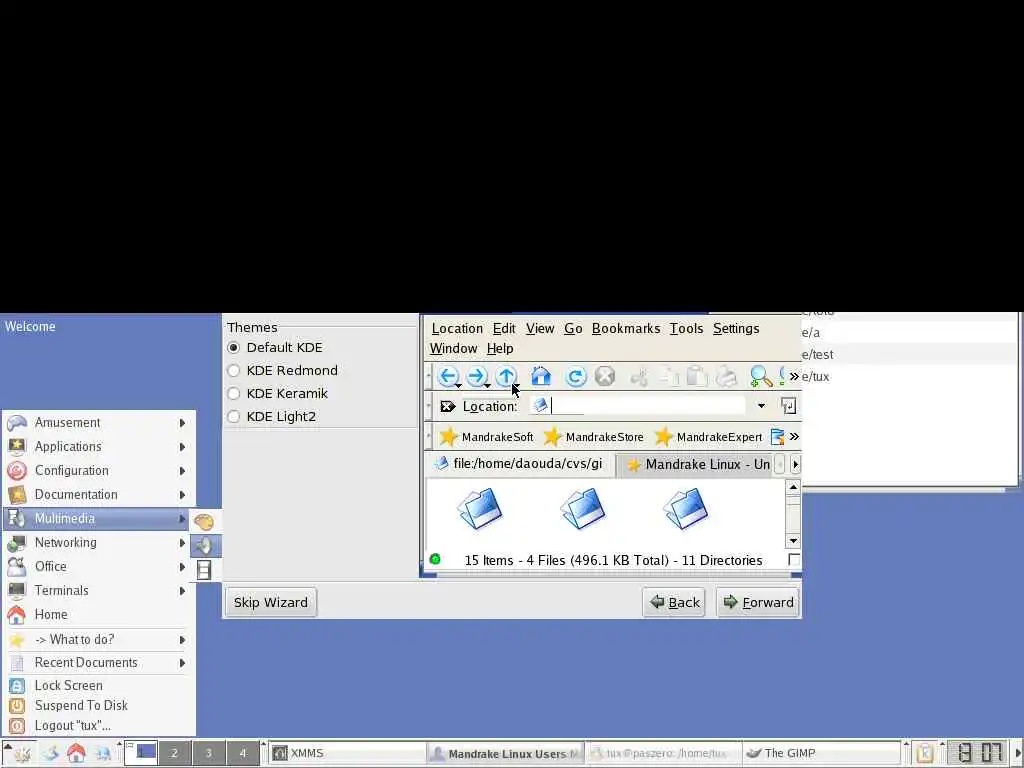Click the home icon in the panel
Viewport: 1024px width, 768px height.
pyautogui.click(x=76, y=753)
